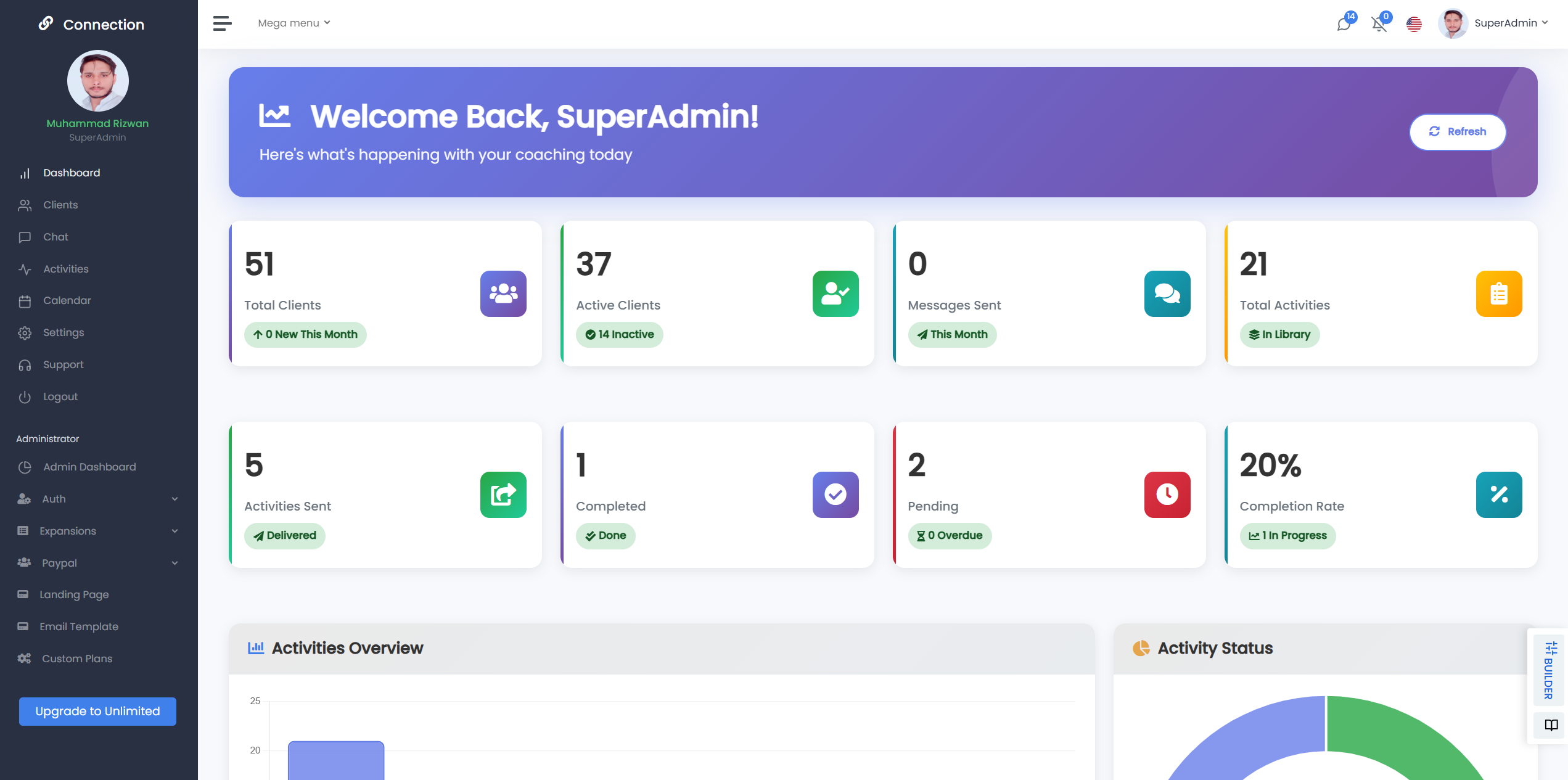The height and width of the screenshot is (780, 1568).
Task: Click the Total Clients group icon
Action: [503, 294]
